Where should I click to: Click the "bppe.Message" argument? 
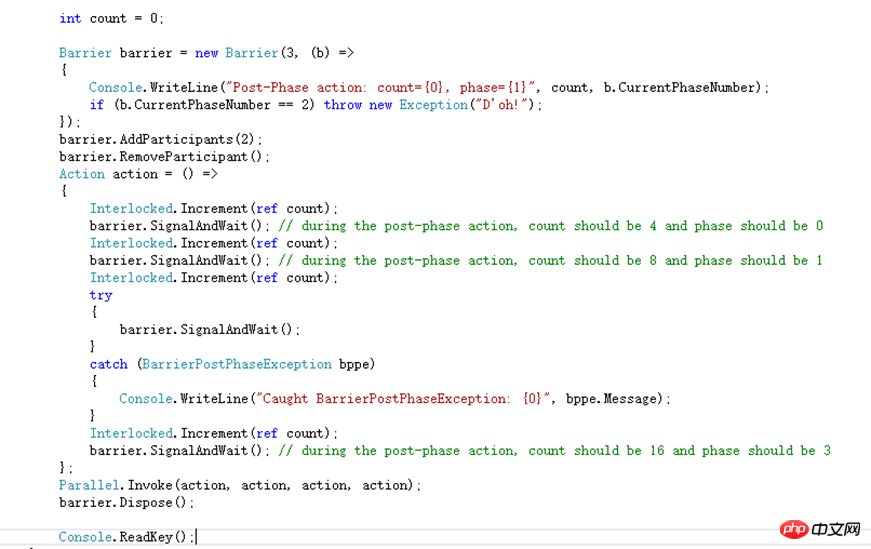pos(612,399)
